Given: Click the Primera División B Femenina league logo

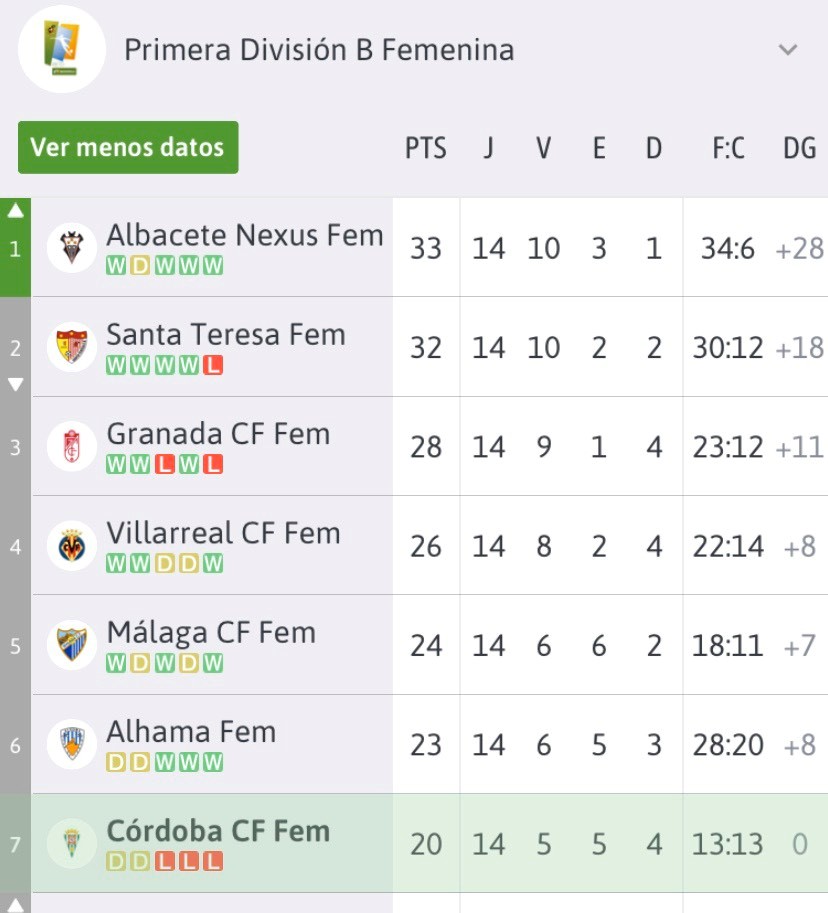Looking at the screenshot, I should 62,49.
